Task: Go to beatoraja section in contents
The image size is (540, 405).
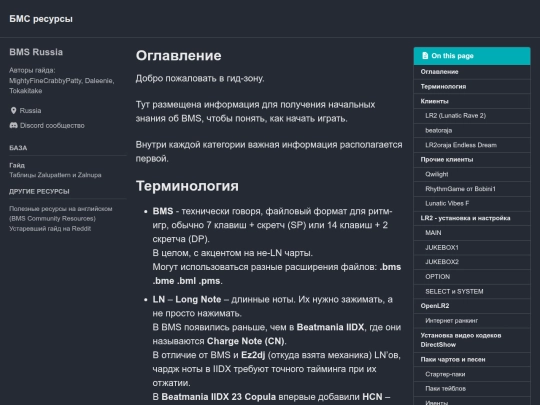Action: 472,131
